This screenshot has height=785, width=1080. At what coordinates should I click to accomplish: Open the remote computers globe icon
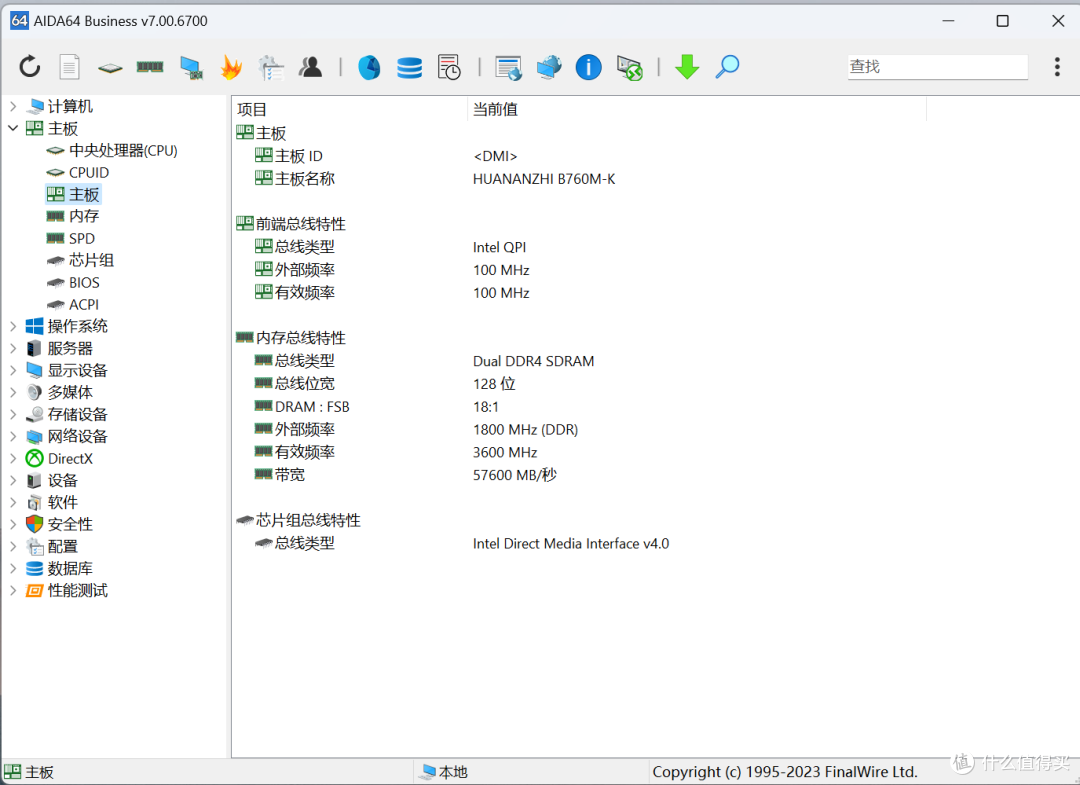(549, 67)
